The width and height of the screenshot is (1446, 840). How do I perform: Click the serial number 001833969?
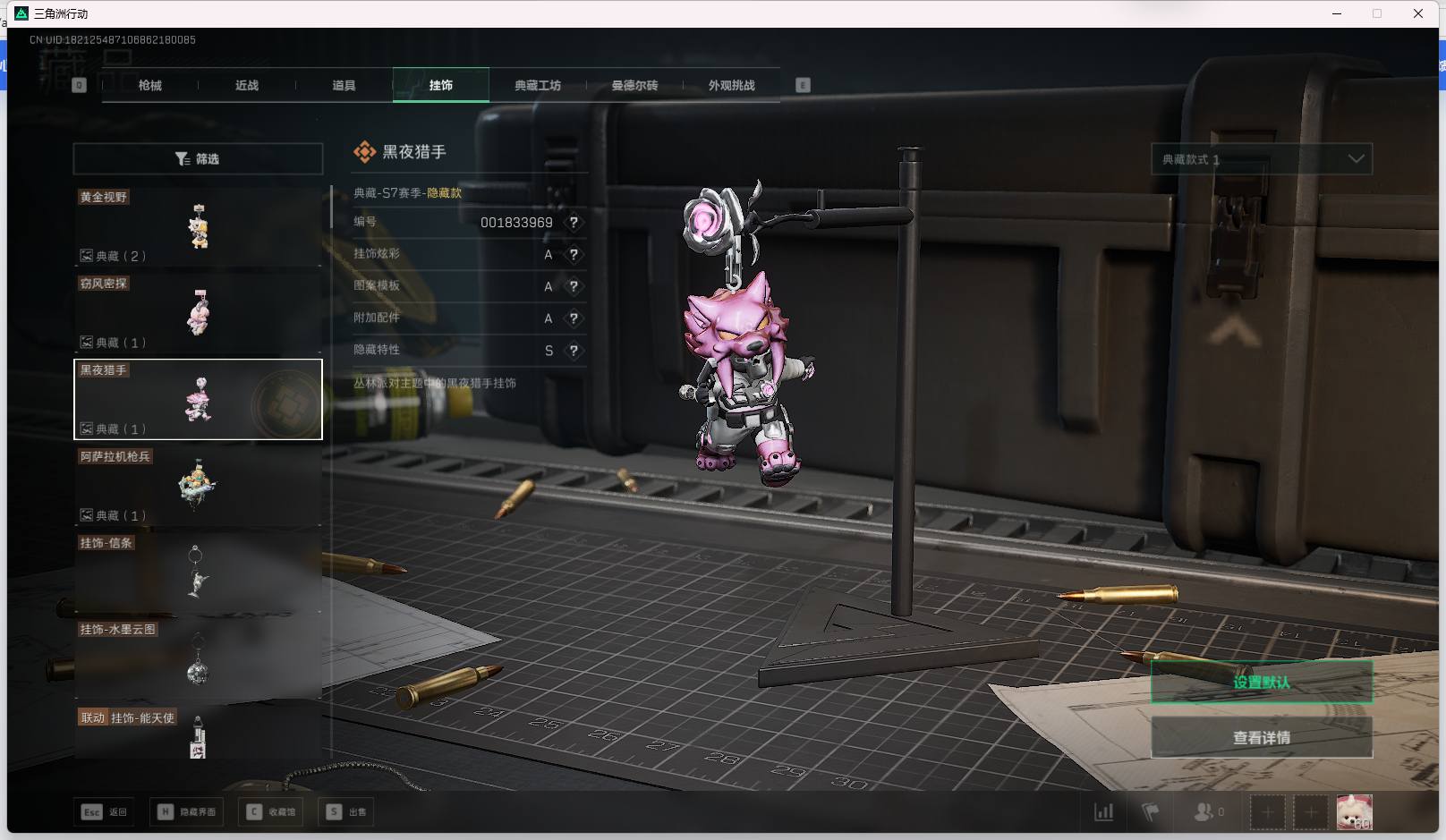(x=516, y=222)
